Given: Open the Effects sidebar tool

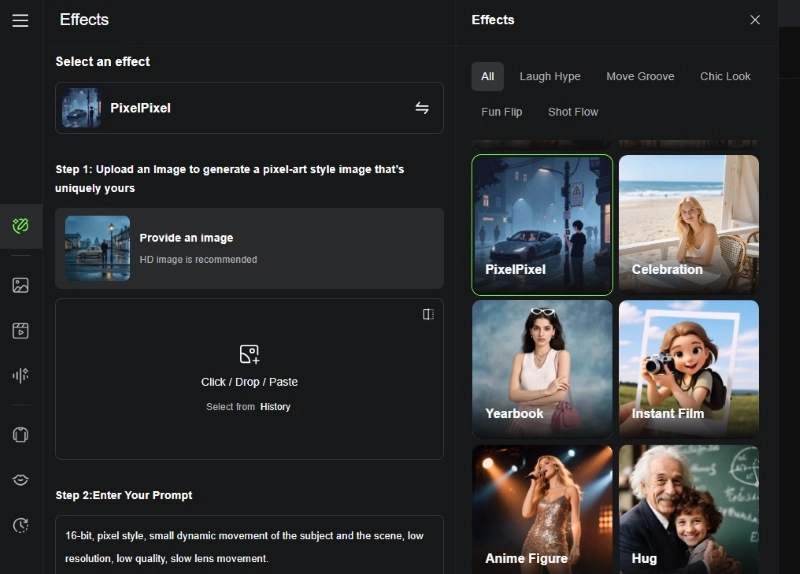Looking at the screenshot, I should pos(20,226).
